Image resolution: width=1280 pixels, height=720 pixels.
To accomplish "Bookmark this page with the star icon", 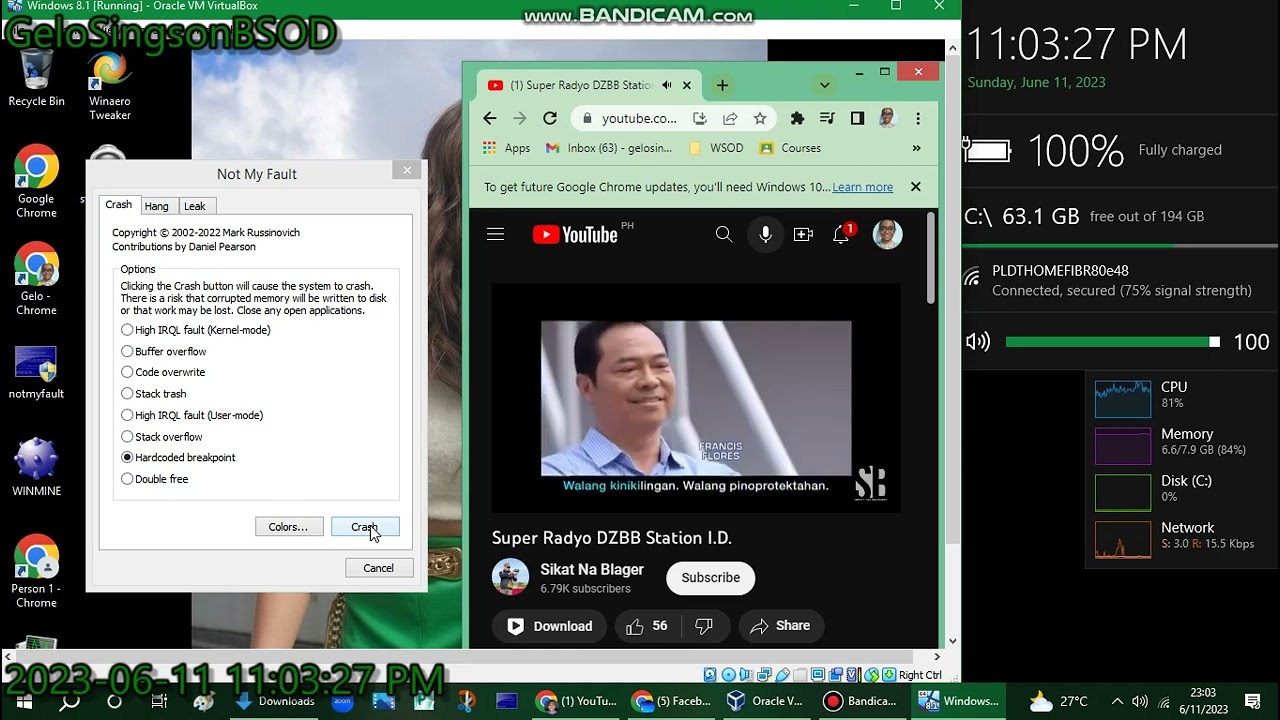I will tap(760, 118).
